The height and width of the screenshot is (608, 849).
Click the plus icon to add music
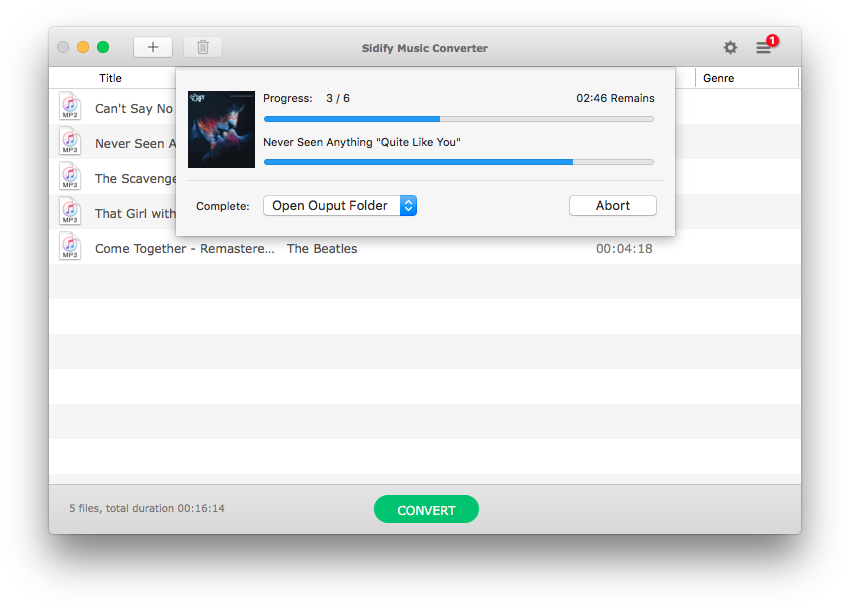(153, 47)
